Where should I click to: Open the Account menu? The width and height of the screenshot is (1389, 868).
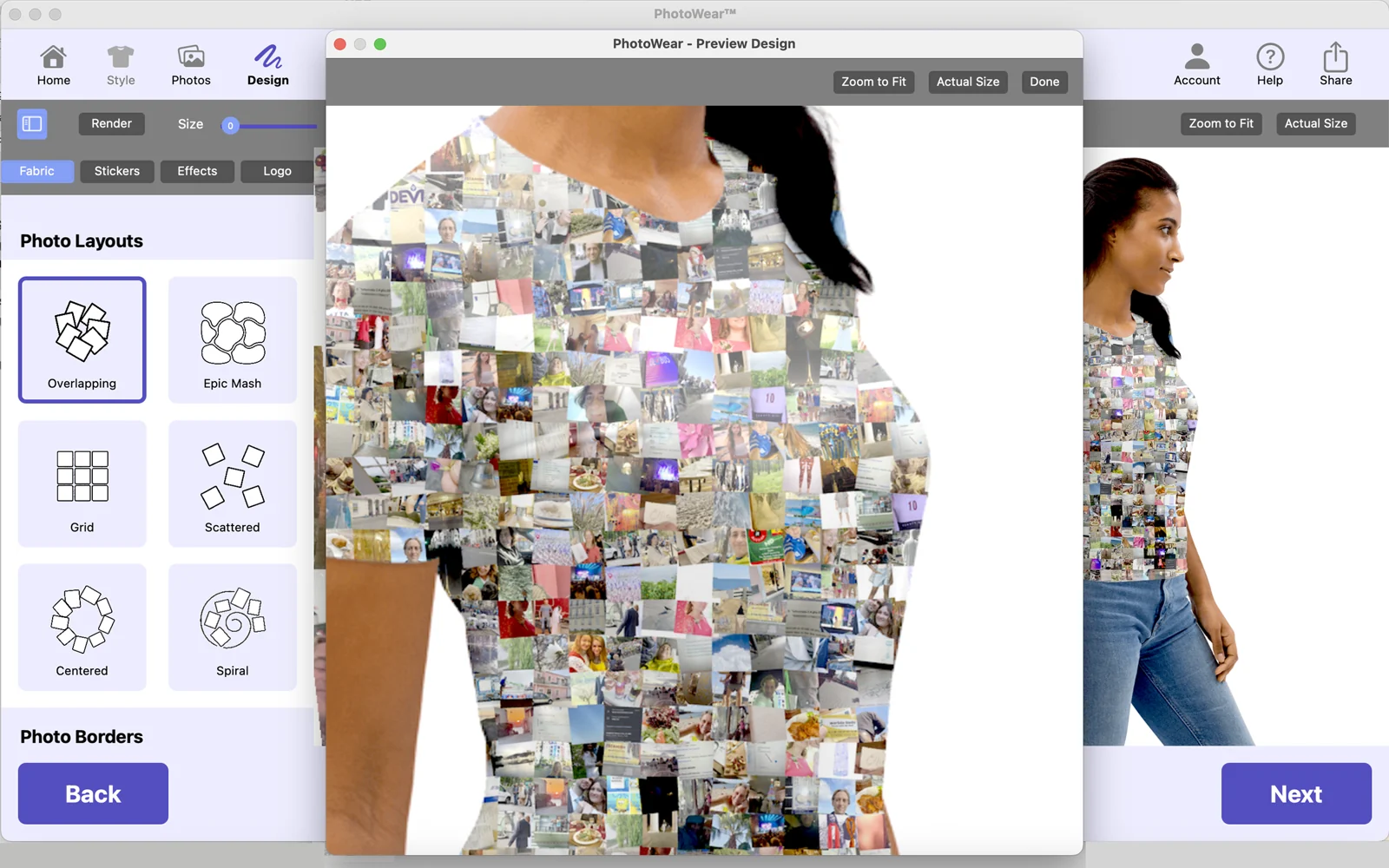coord(1196,66)
